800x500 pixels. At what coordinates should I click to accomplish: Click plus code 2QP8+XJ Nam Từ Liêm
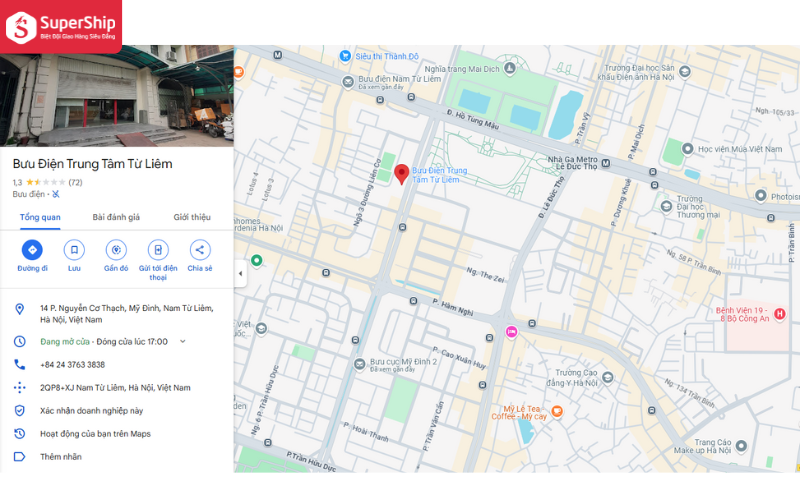pos(115,388)
